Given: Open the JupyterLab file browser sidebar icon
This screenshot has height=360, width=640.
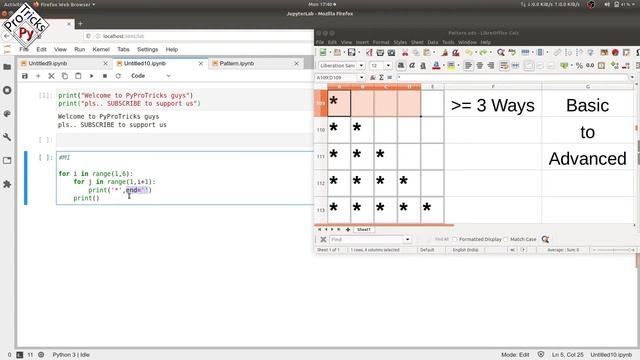Looking at the screenshot, I should pyautogui.click(x=7, y=67).
